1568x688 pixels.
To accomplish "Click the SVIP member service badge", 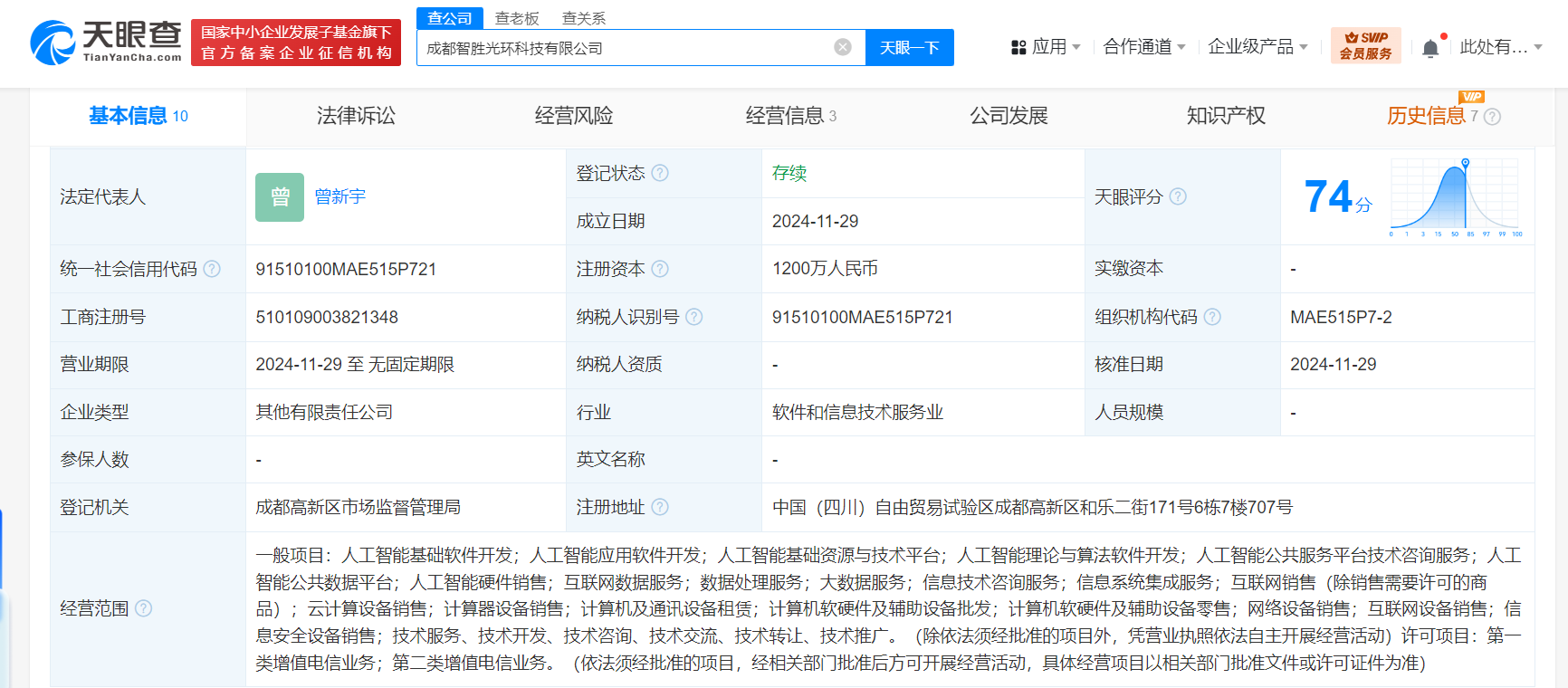I will click(1365, 46).
